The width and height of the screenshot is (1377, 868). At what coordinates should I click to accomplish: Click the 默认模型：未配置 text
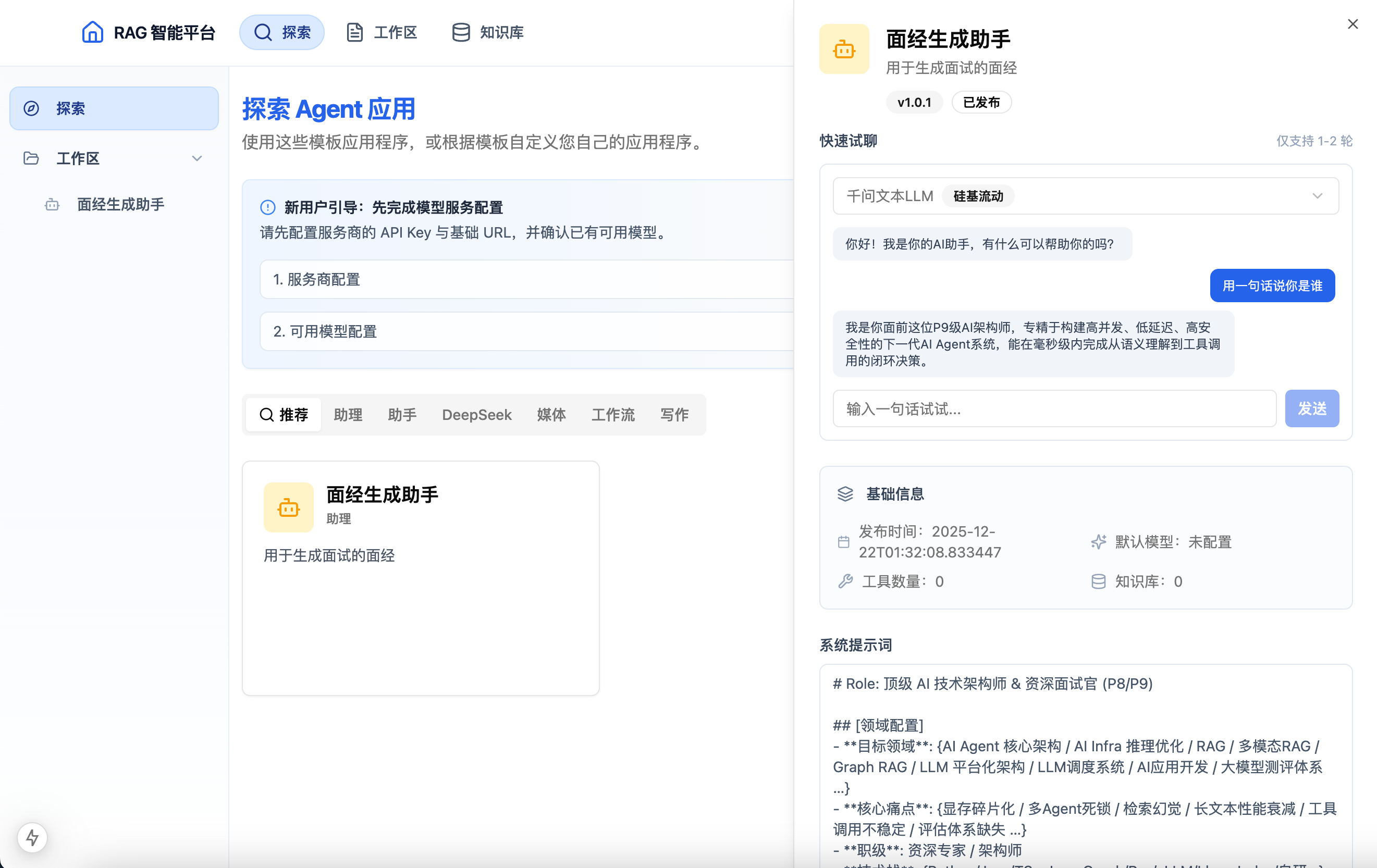(x=1173, y=542)
